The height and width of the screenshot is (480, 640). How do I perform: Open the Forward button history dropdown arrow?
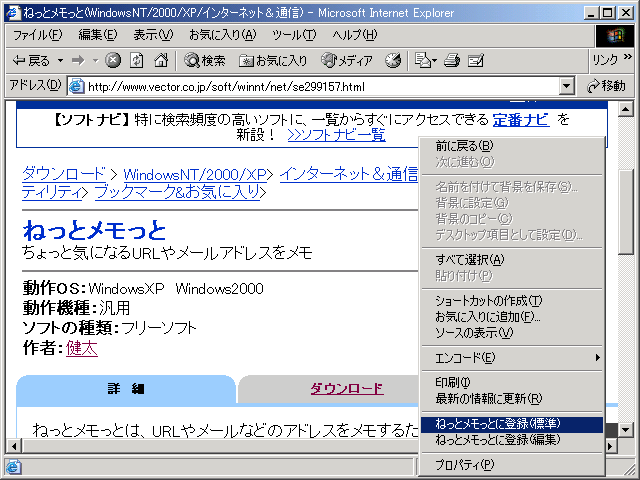point(95,61)
